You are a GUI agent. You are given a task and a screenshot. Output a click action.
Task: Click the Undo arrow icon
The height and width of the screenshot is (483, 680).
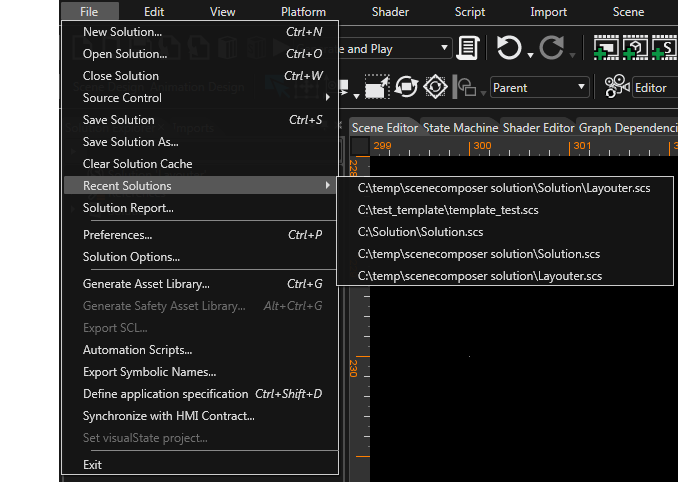[x=508, y=47]
